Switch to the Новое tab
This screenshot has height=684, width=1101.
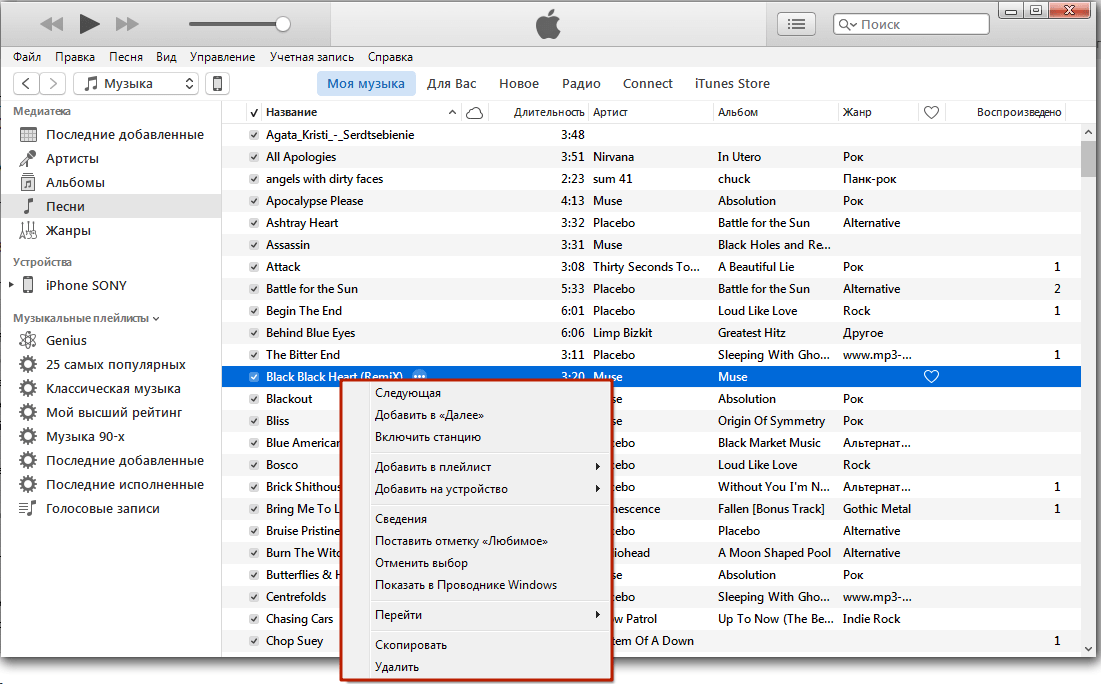(519, 84)
